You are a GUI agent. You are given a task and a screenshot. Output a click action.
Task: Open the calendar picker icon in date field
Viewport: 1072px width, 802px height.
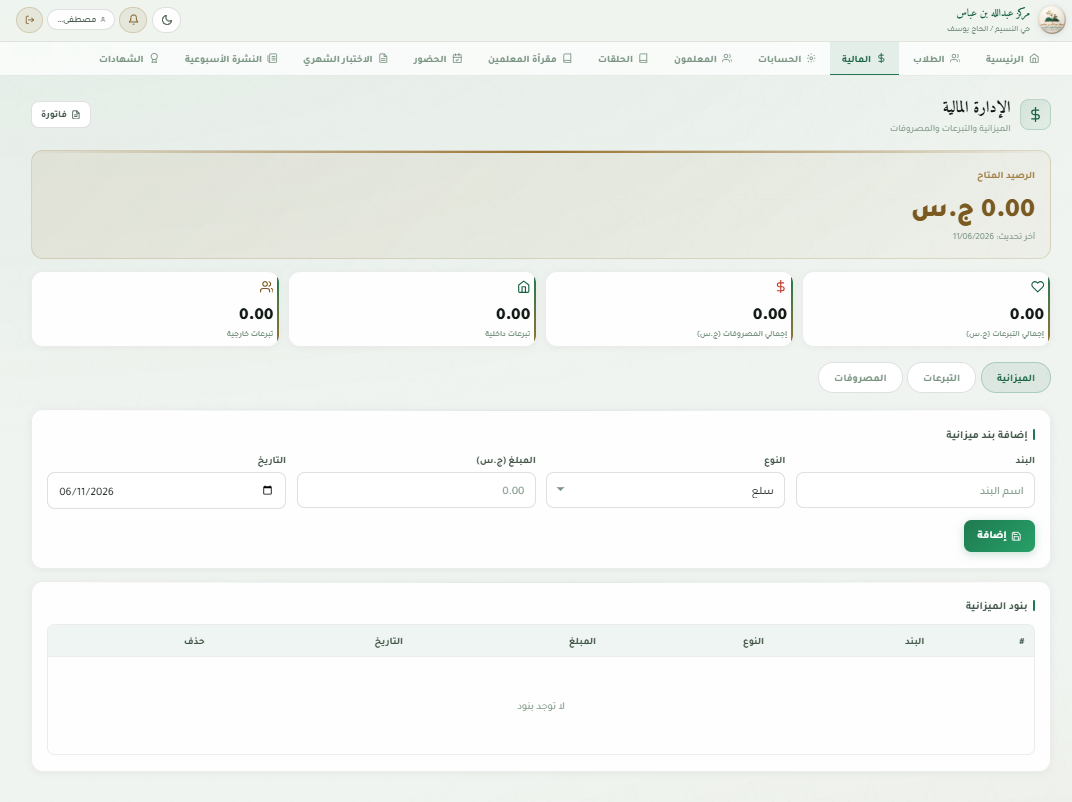(x=267, y=490)
